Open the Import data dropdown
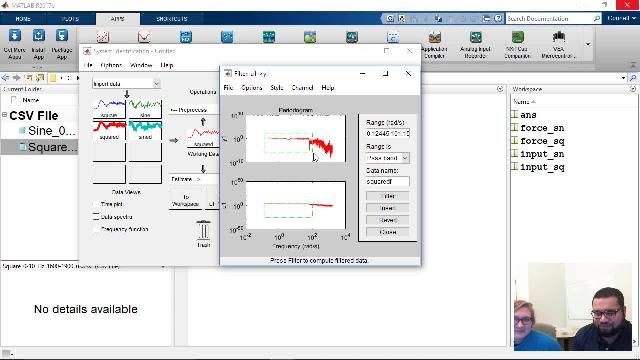The width and height of the screenshot is (640, 360). (x=126, y=84)
